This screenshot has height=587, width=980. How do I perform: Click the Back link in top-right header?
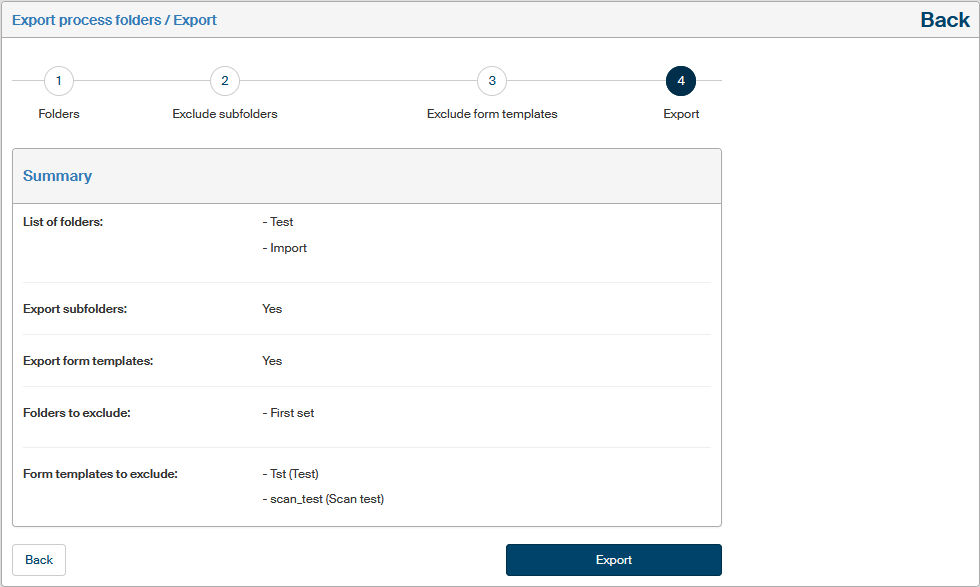pos(944,20)
